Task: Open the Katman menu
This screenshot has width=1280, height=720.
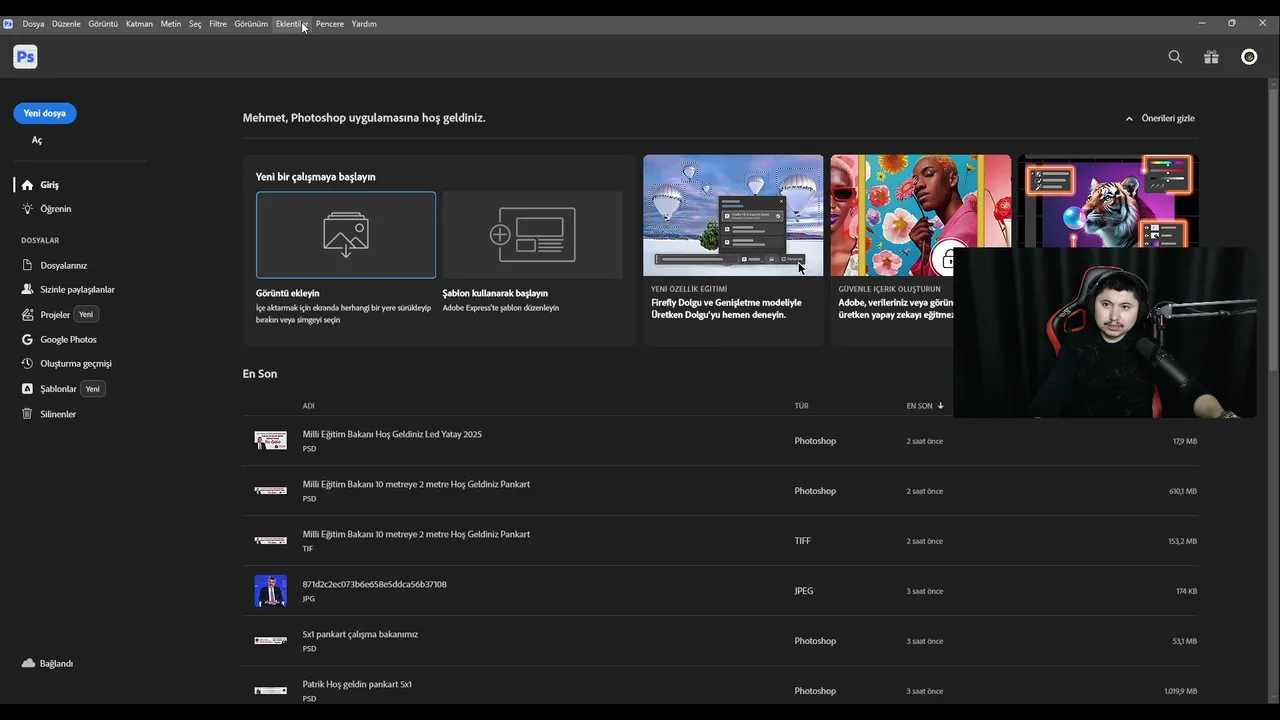Action: tap(139, 24)
